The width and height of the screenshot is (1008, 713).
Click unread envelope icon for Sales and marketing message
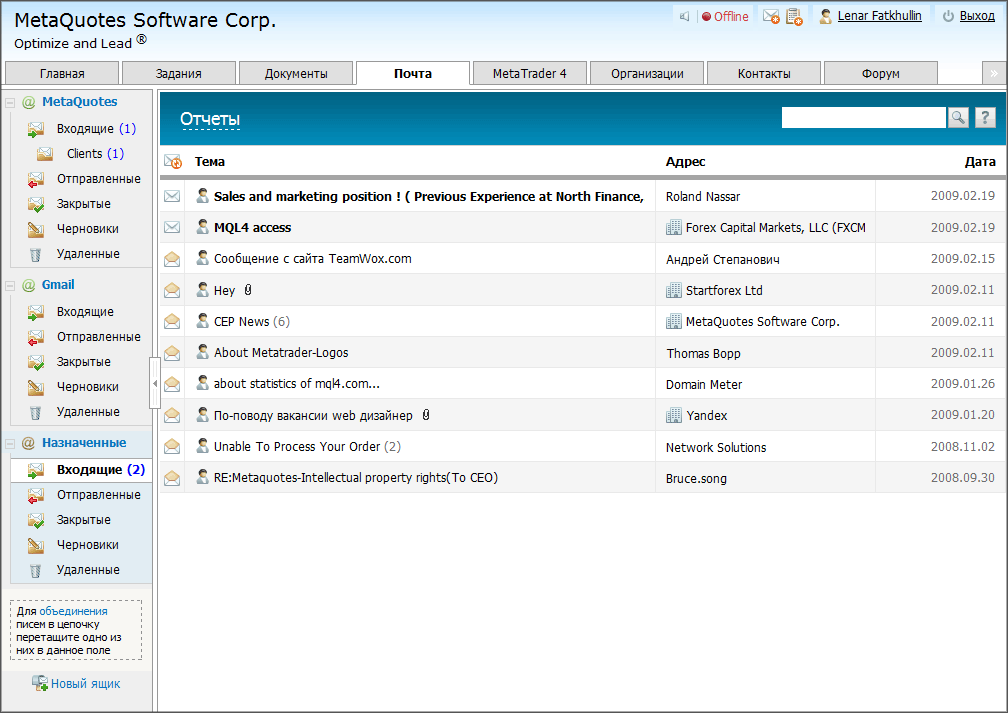[x=172, y=196]
